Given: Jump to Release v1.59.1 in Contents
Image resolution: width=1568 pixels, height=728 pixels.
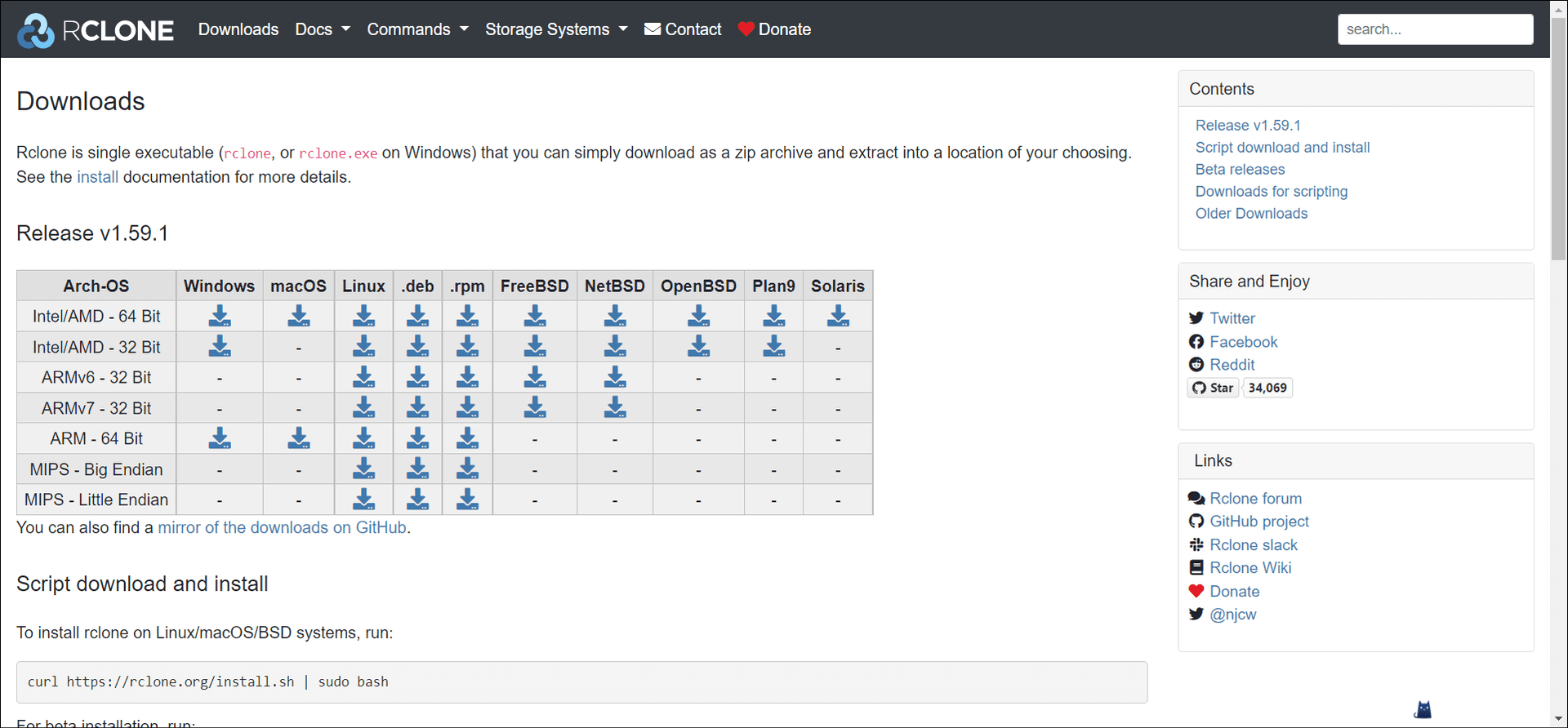Looking at the screenshot, I should [x=1248, y=126].
